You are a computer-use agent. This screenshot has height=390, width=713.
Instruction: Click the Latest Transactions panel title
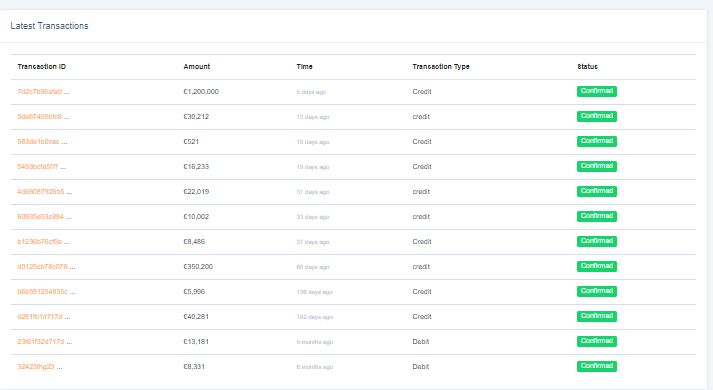point(49,26)
